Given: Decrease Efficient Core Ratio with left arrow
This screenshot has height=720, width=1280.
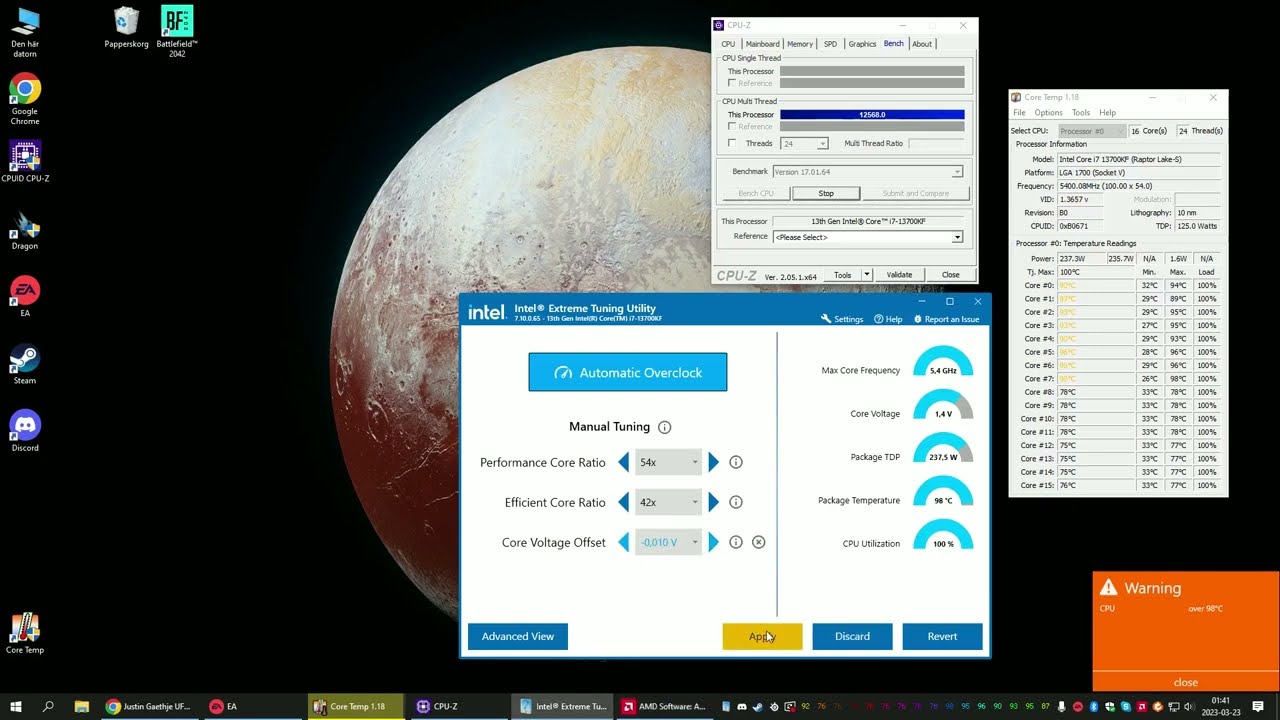Looking at the screenshot, I should [x=624, y=502].
